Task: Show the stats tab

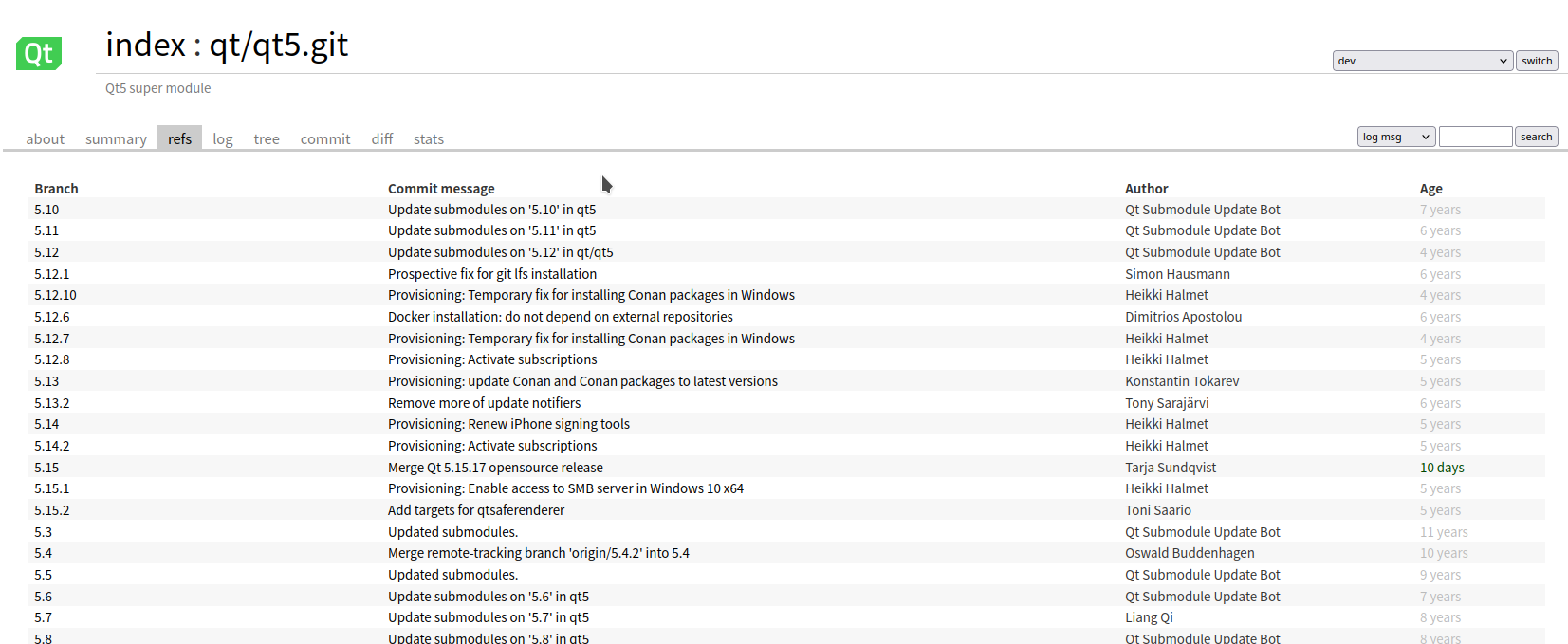Action: (429, 138)
